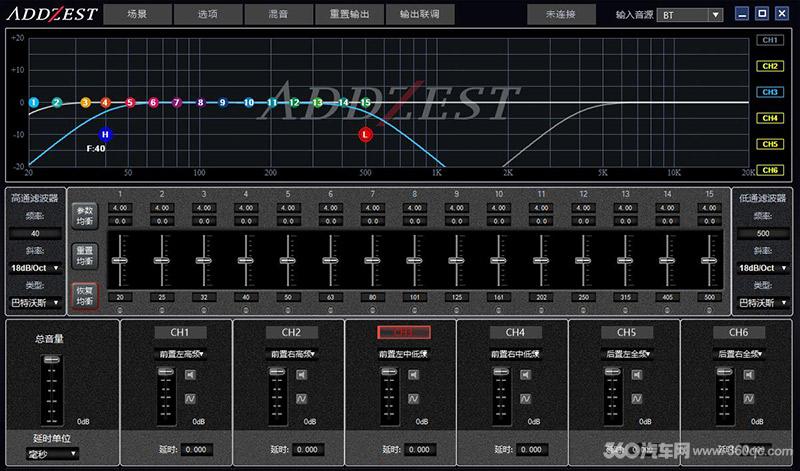
Task: Select the CH4 channel button
Action: [x=515, y=332]
